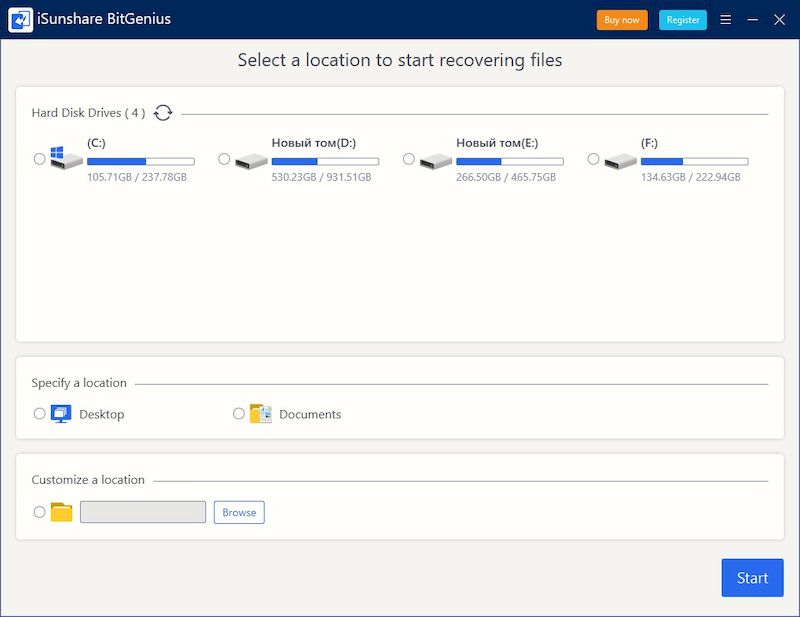Click the Desktop monitor icon
This screenshot has width=800, height=617.
pos(61,414)
